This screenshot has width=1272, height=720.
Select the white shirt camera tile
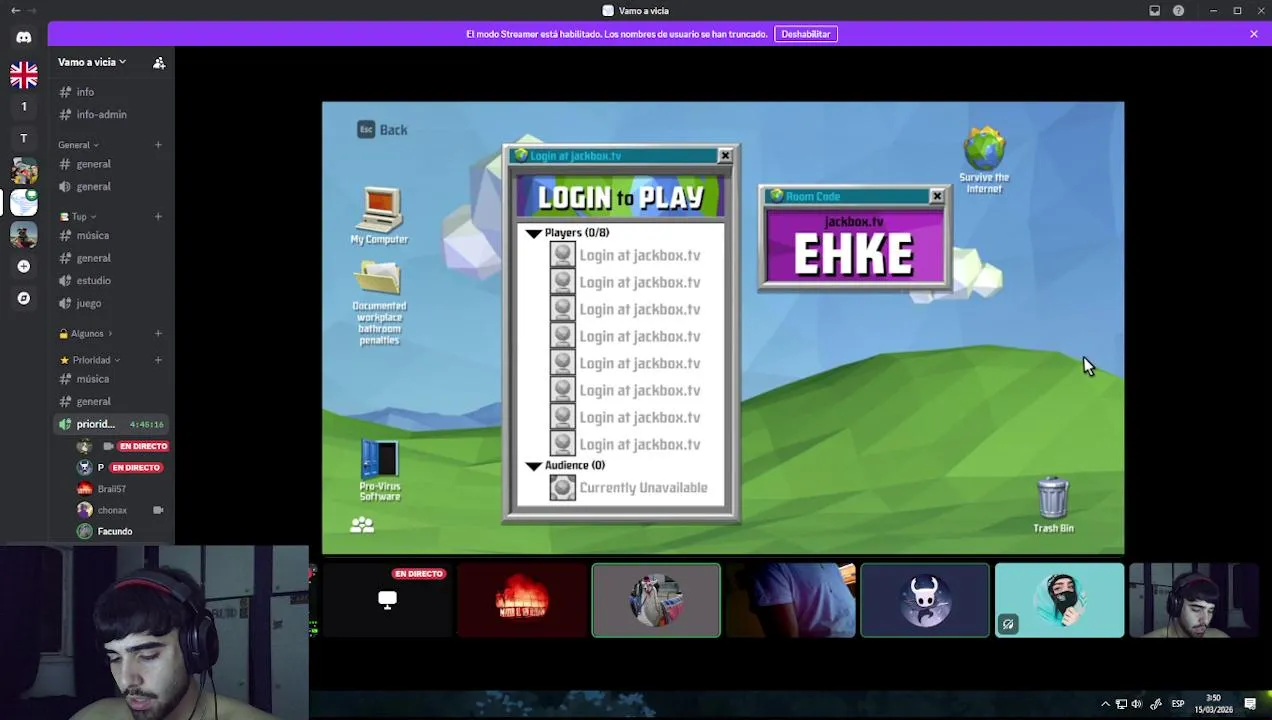point(790,600)
